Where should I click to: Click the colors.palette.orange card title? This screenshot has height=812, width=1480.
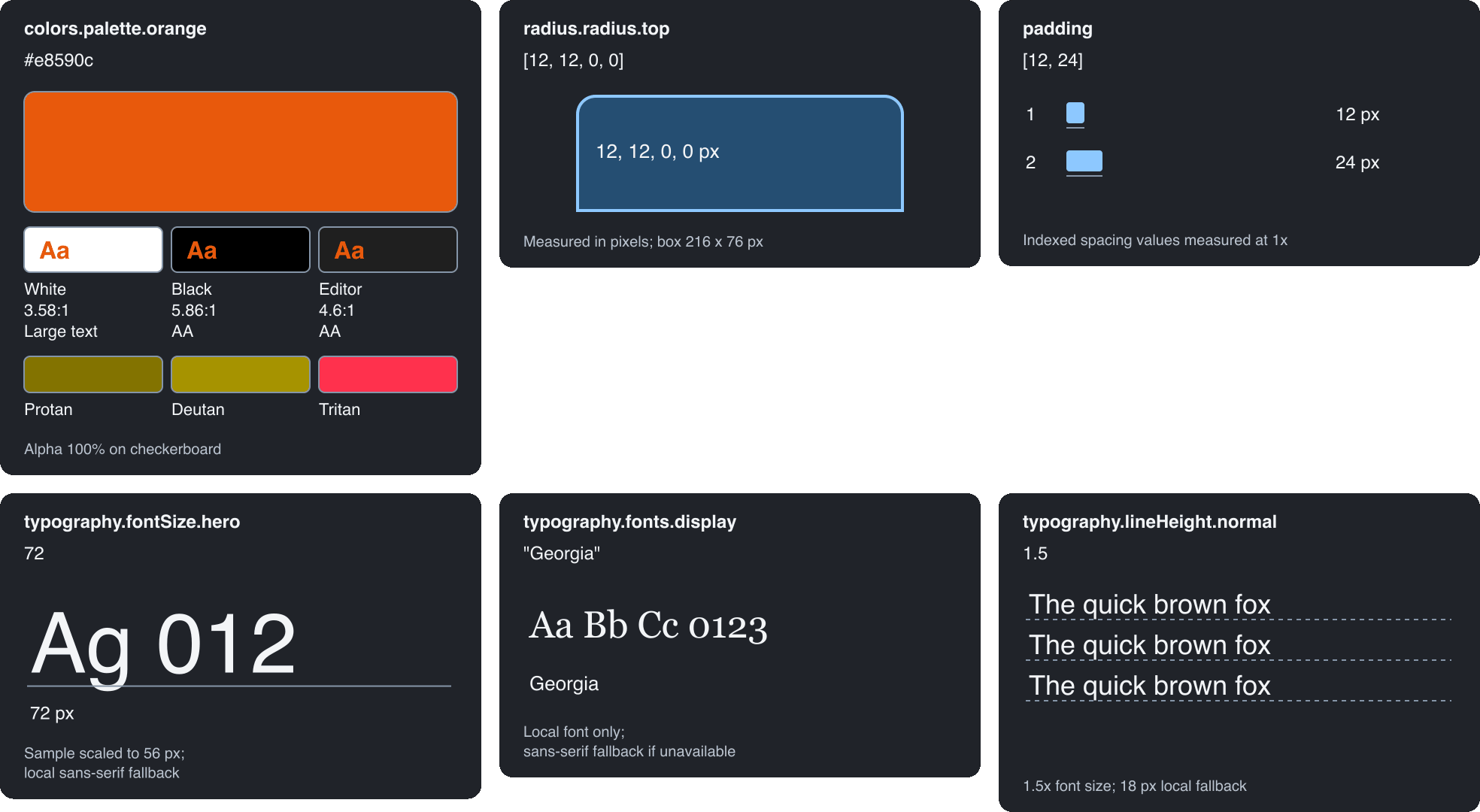(x=115, y=29)
